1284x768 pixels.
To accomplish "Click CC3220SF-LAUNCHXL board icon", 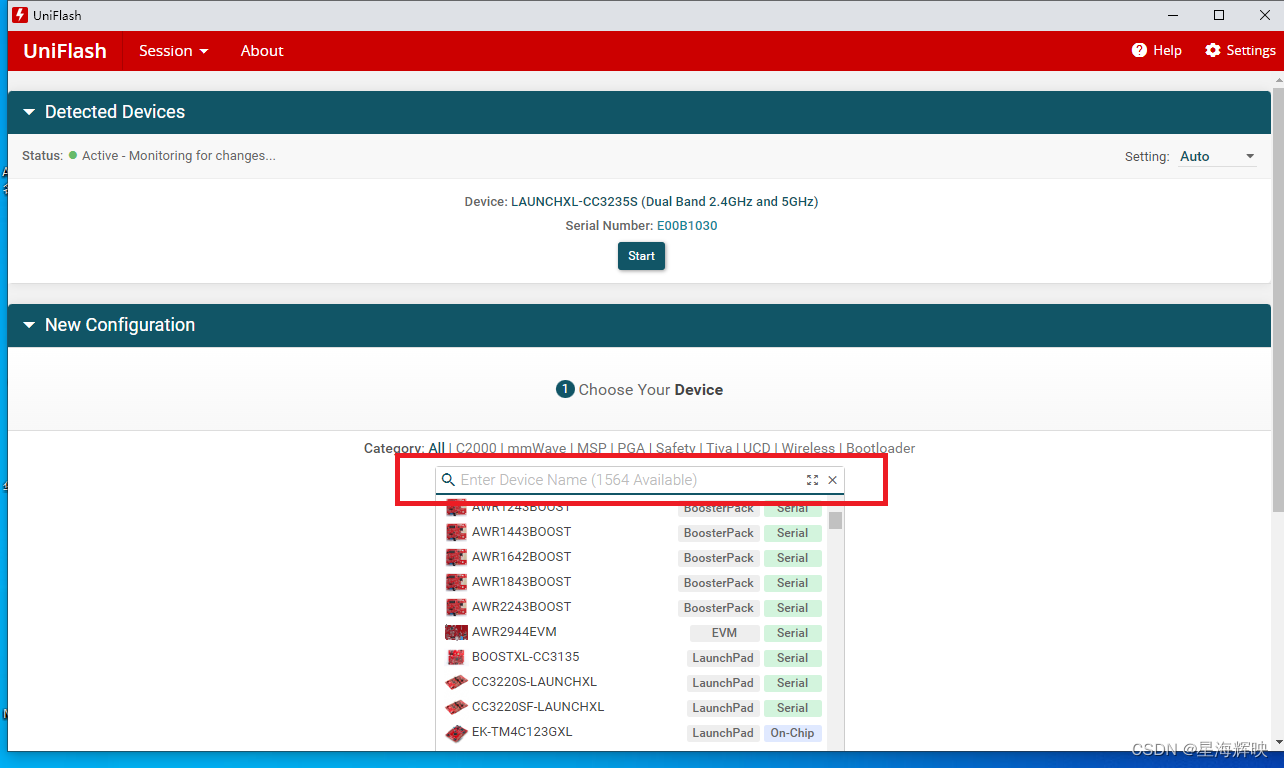I will click(456, 707).
